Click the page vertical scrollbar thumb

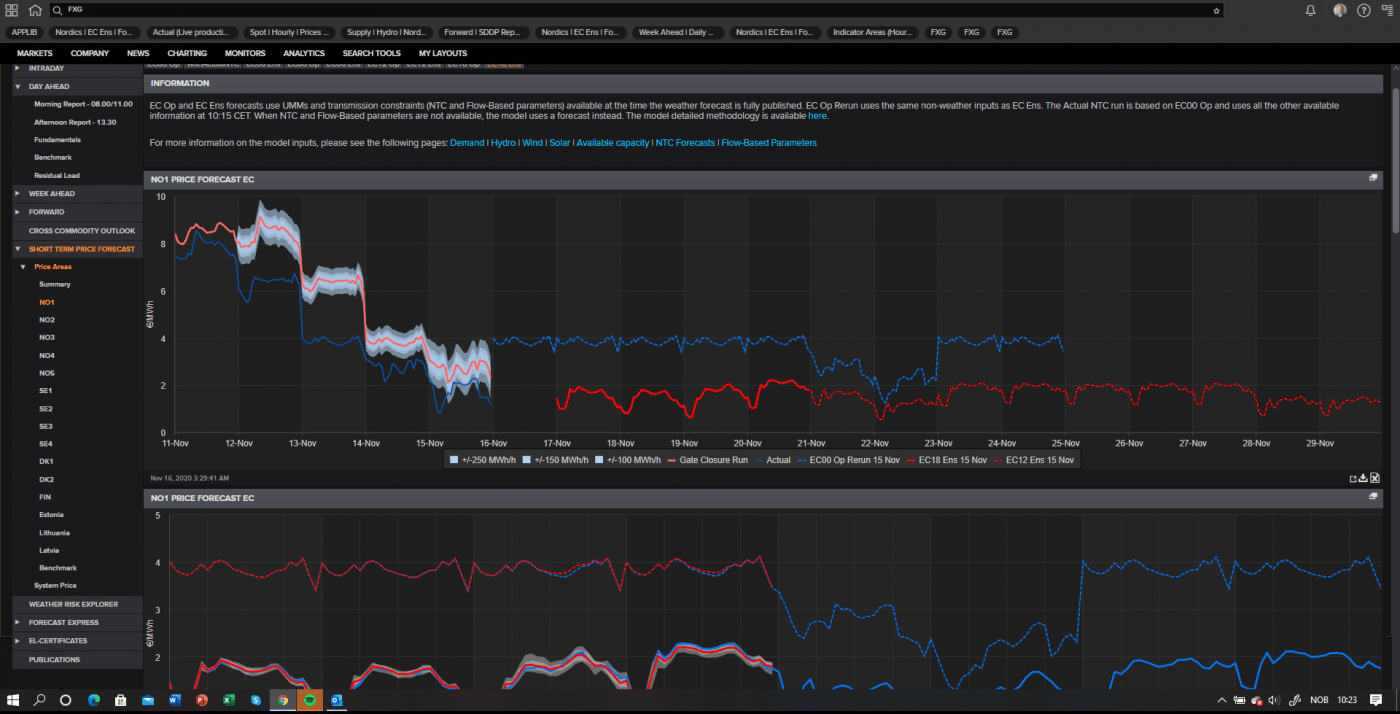coord(1395,160)
